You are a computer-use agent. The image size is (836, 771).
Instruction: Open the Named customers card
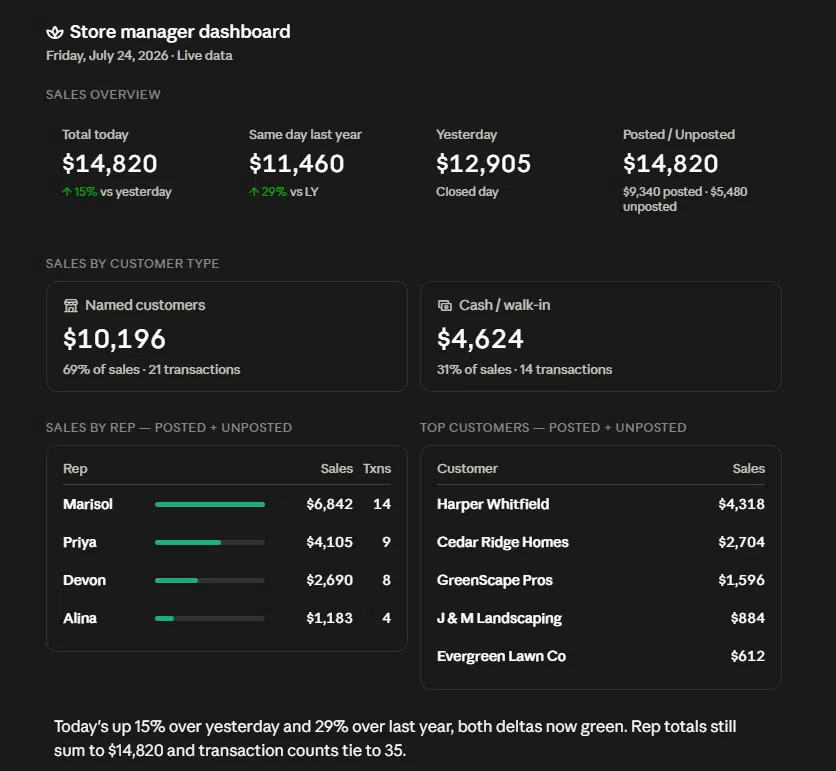point(227,336)
